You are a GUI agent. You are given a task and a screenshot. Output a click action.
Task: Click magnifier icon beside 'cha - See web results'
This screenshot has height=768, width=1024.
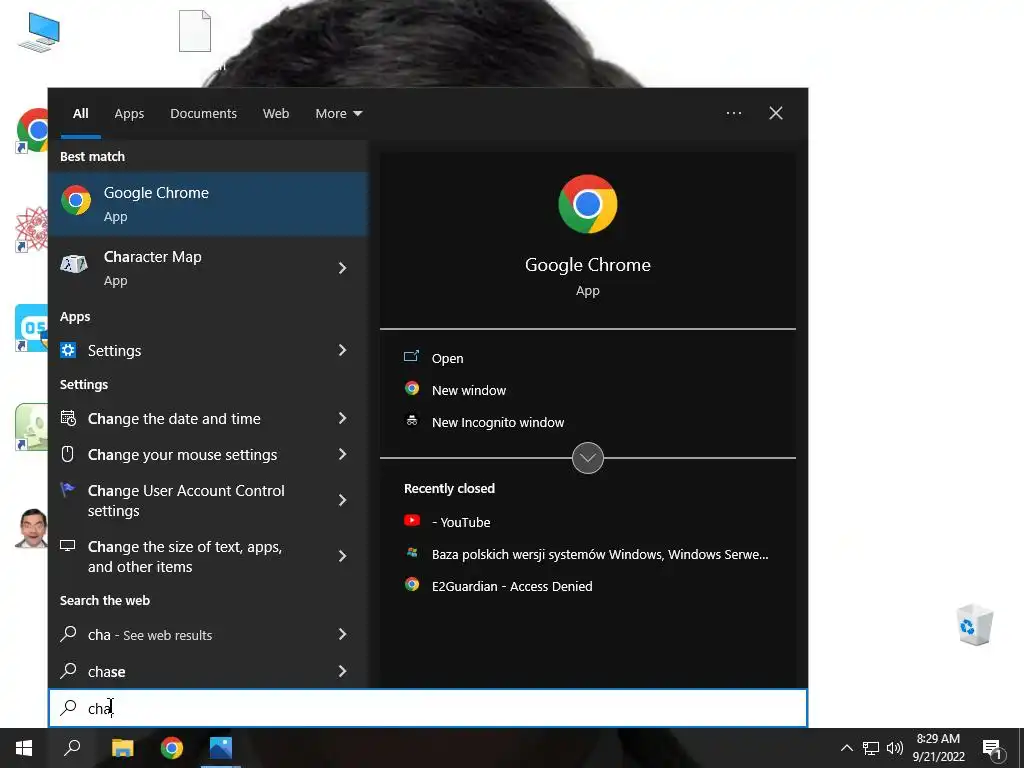(x=68, y=633)
